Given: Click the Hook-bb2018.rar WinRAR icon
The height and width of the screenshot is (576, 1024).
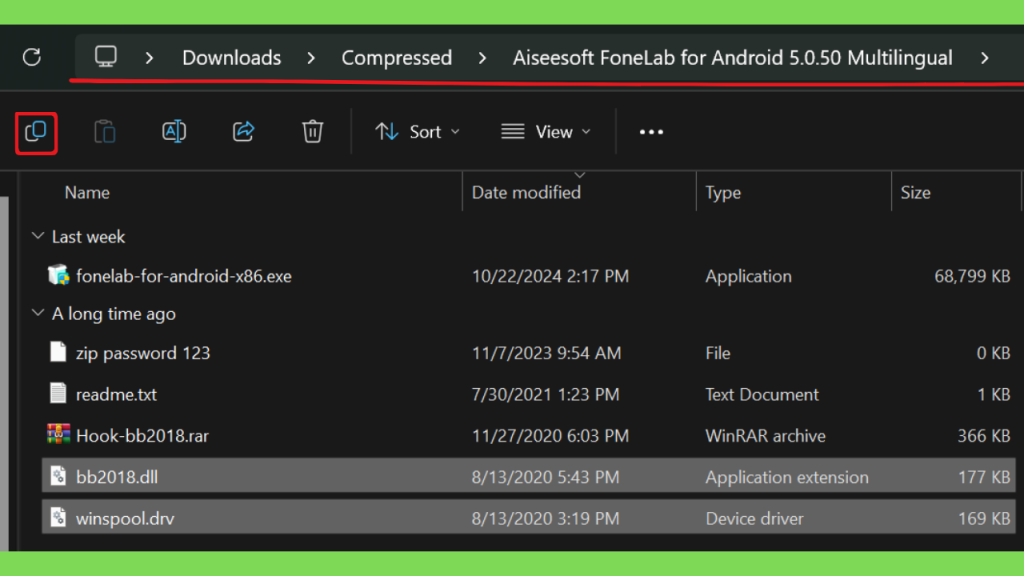Looking at the screenshot, I should click(x=58, y=435).
